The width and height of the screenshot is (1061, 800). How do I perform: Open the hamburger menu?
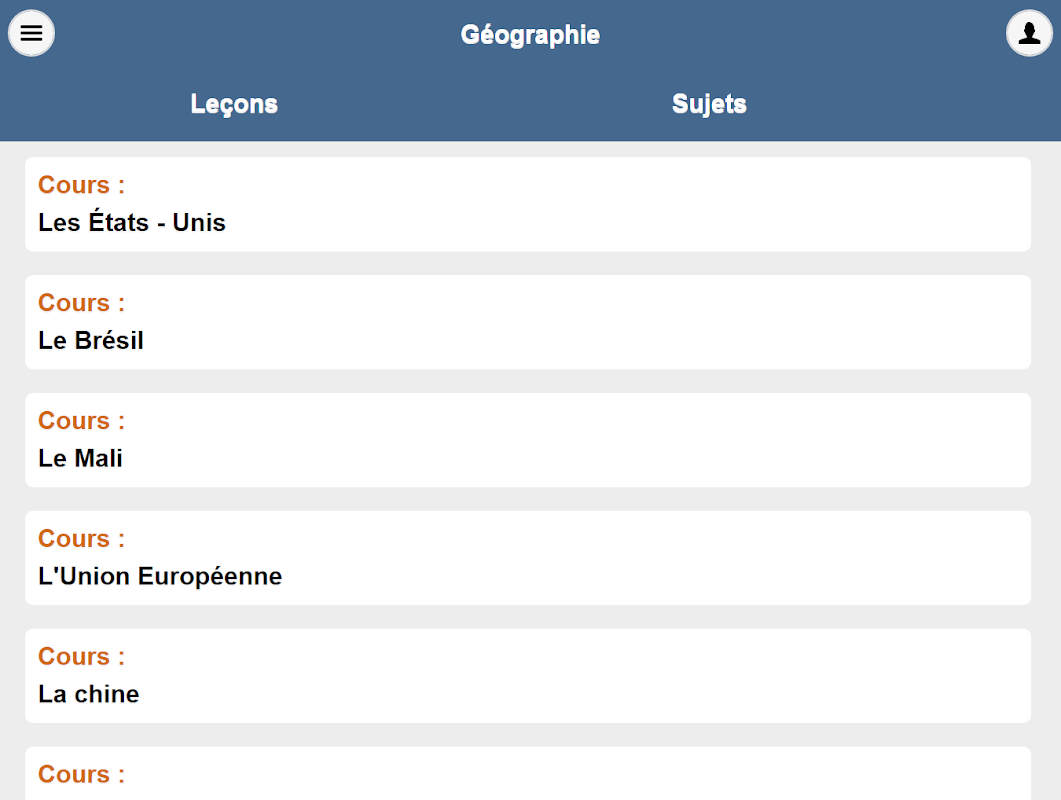tap(31, 34)
